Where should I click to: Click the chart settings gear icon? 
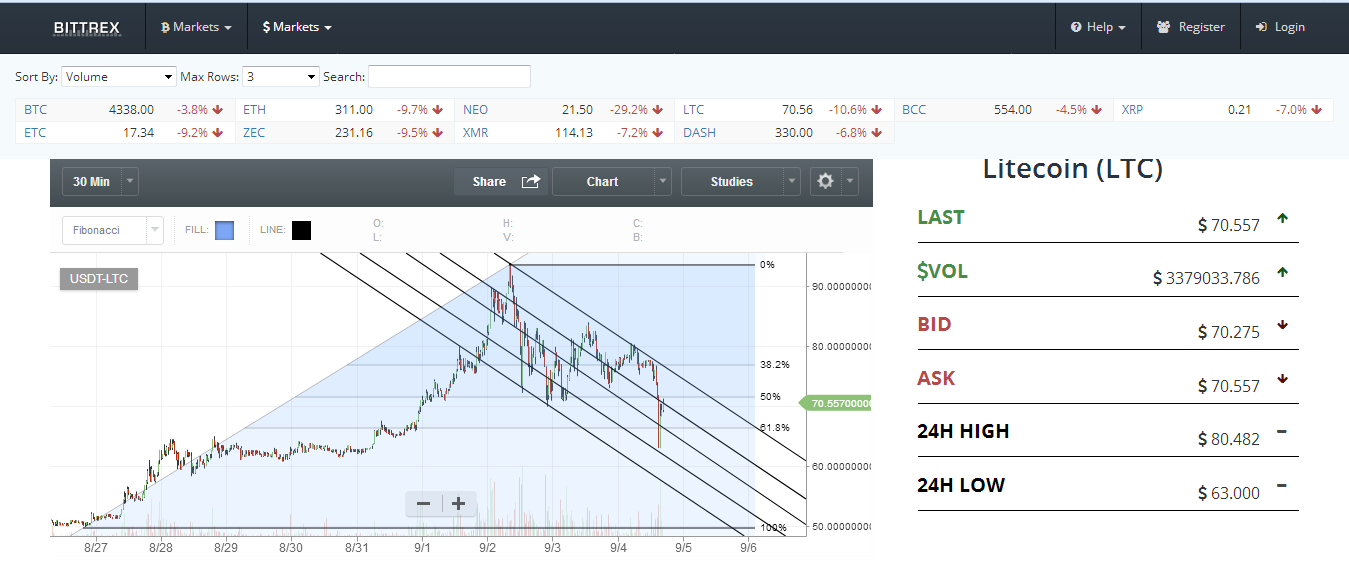tap(825, 181)
